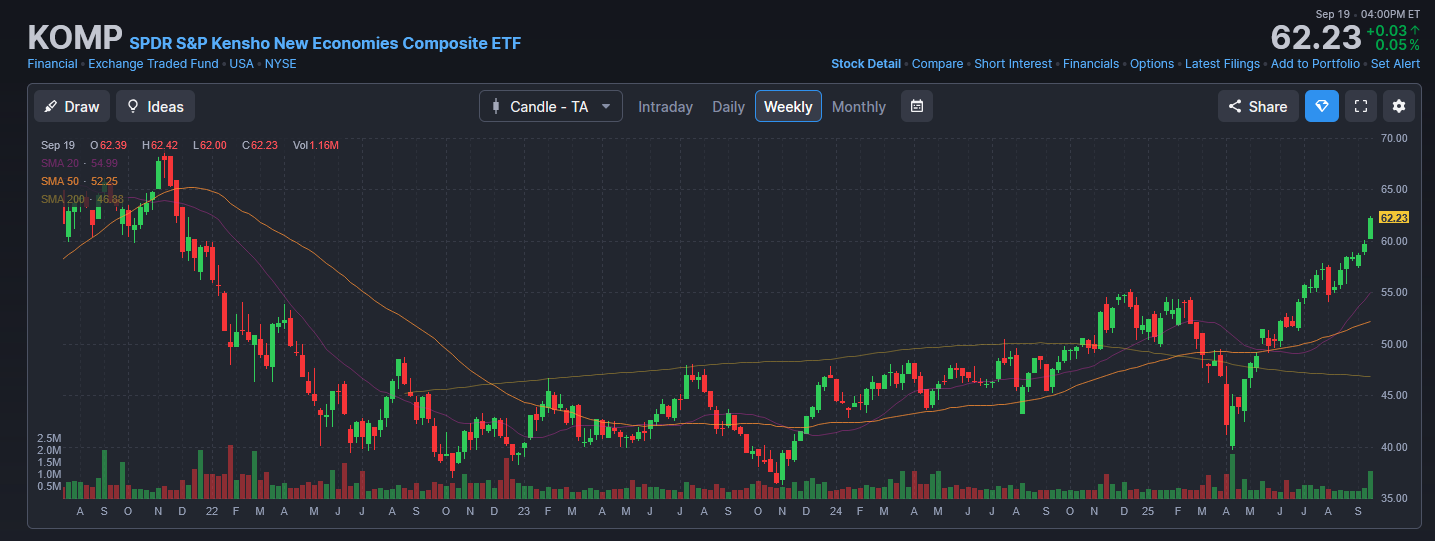Open the Draw tool with pencil icon

[72, 106]
